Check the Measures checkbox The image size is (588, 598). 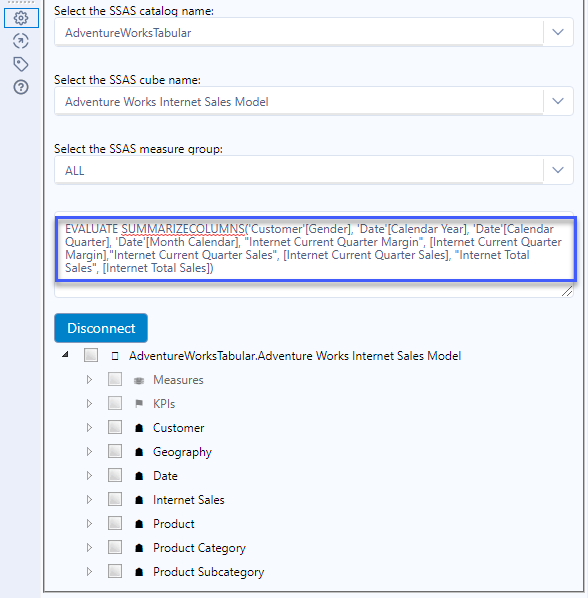click(x=115, y=379)
